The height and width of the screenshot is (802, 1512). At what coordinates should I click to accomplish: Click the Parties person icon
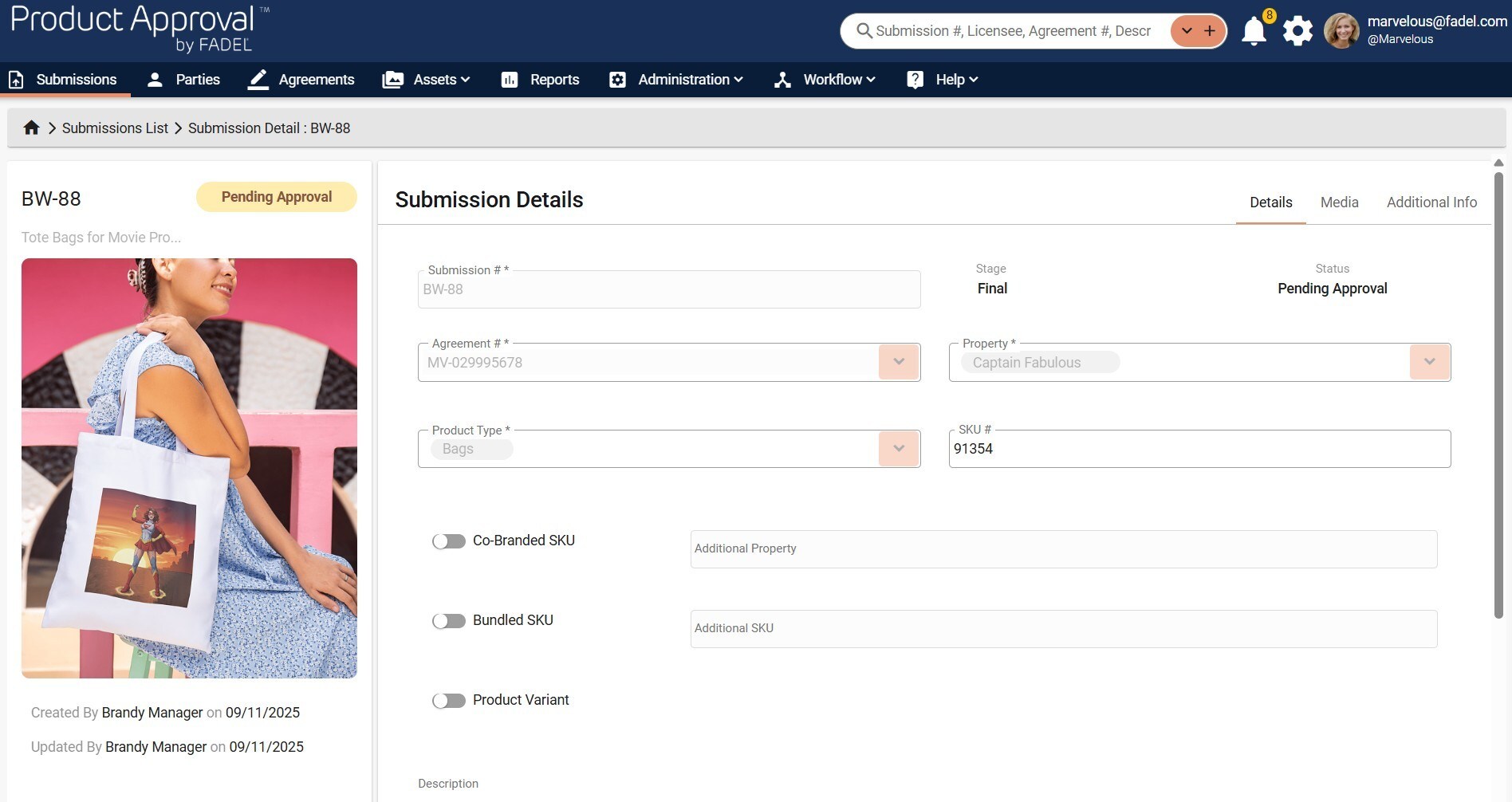156,80
